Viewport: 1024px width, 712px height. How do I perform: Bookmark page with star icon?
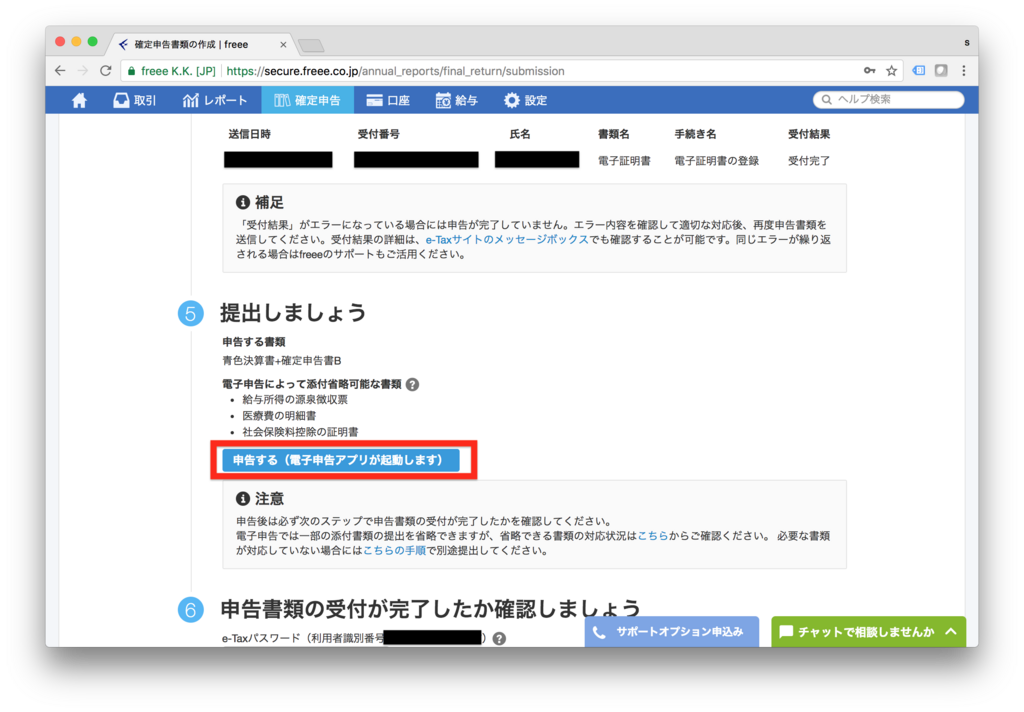coord(891,71)
